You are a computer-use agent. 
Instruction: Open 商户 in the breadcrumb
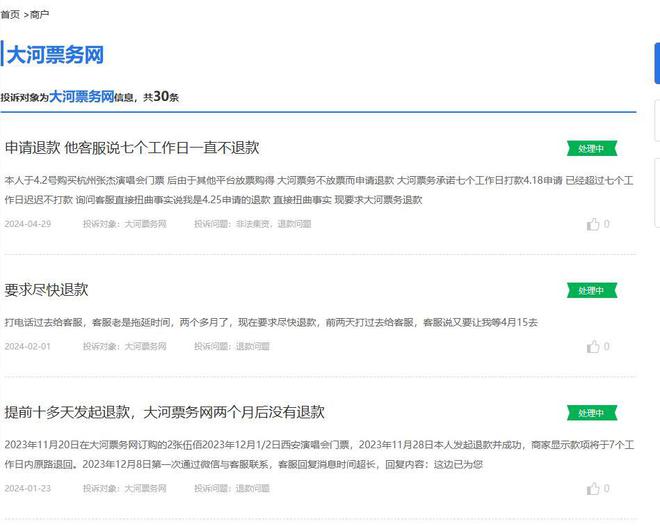pos(39,14)
